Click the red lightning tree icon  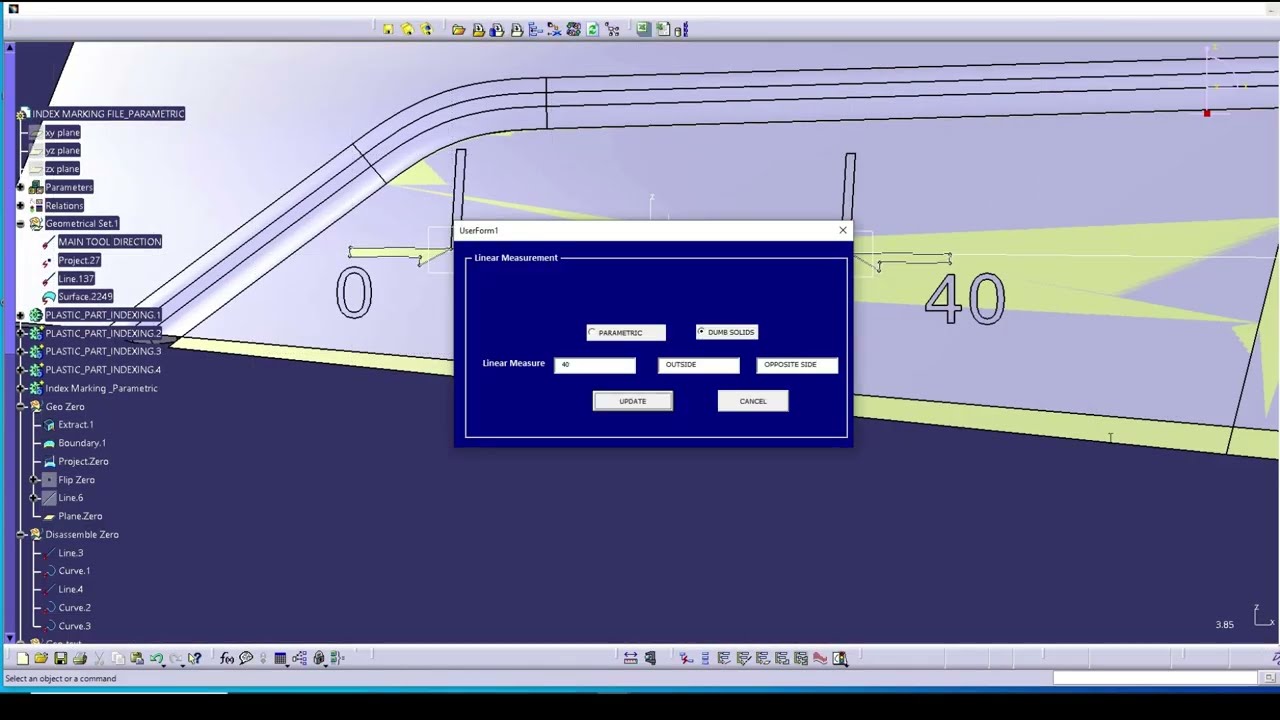click(686, 658)
